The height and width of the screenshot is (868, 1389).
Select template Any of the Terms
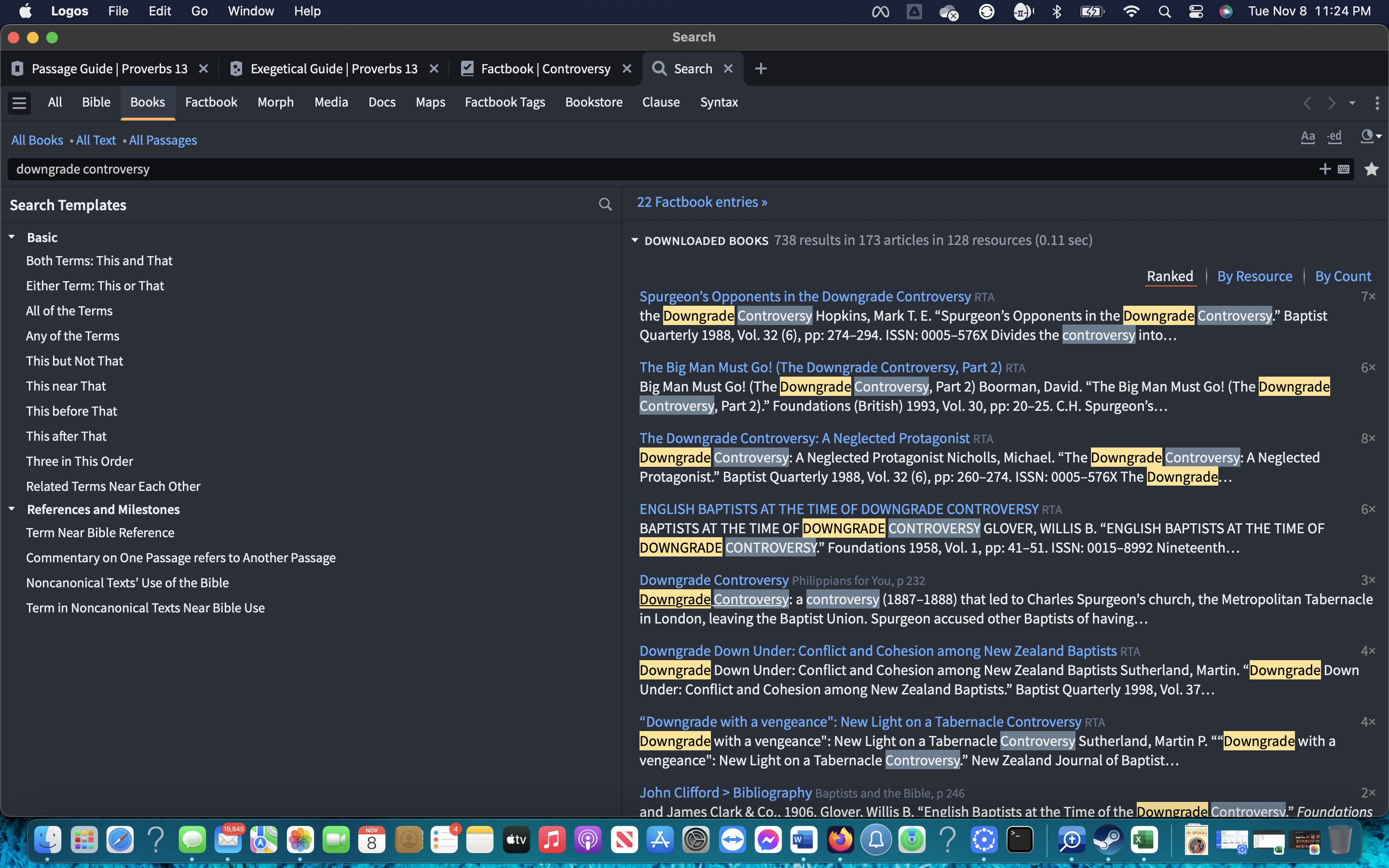pyautogui.click(x=72, y=336)
